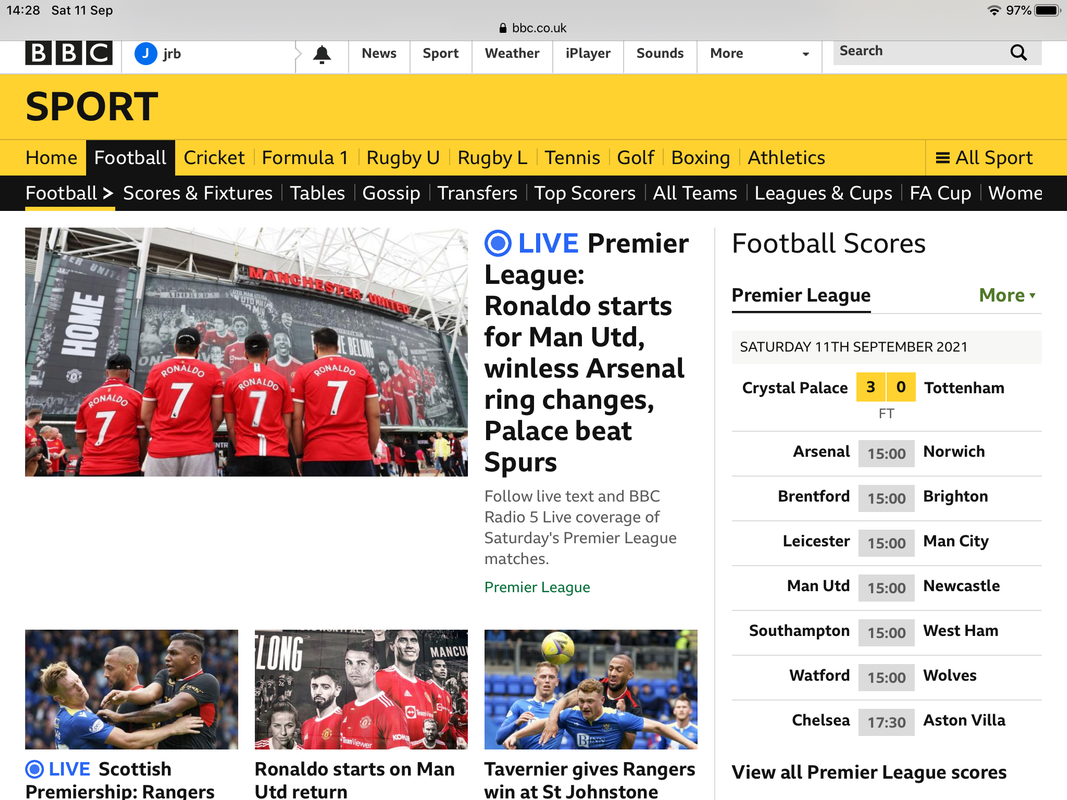
Task: Open Weather in the top navigation
Action: click(x=512, y=53)
